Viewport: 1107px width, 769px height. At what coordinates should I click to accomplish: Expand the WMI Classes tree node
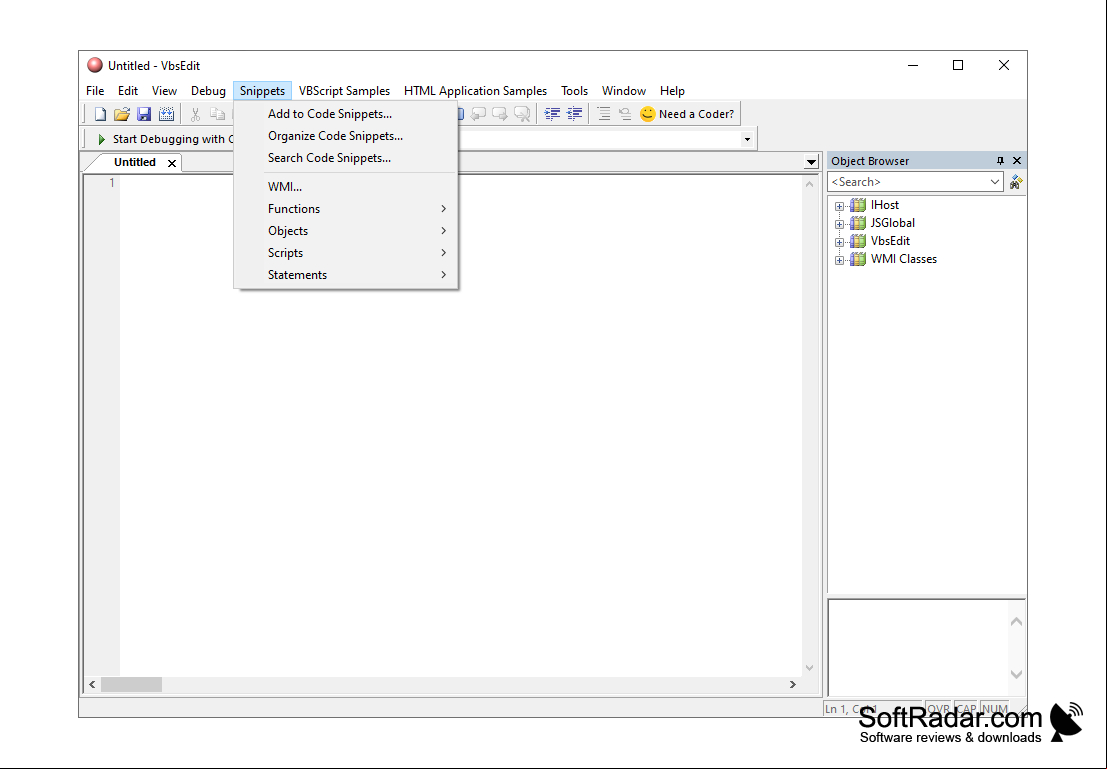839,260
